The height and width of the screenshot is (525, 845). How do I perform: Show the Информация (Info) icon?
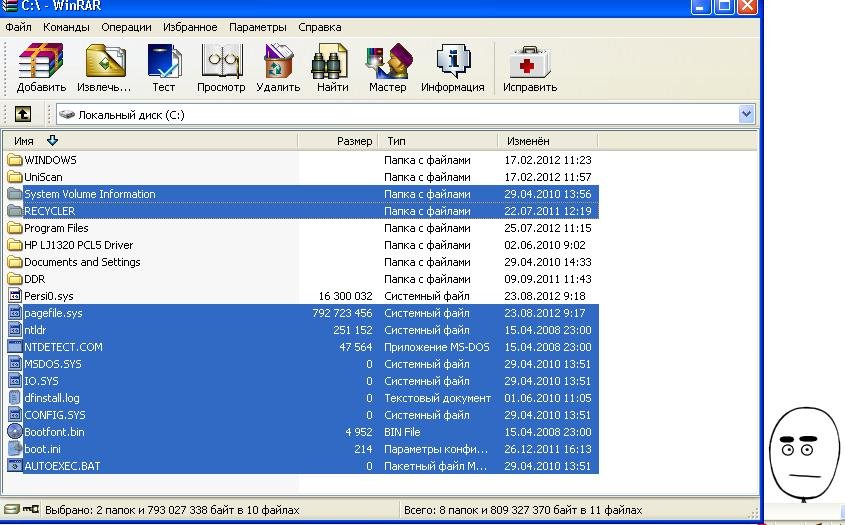tap(453, 60)
